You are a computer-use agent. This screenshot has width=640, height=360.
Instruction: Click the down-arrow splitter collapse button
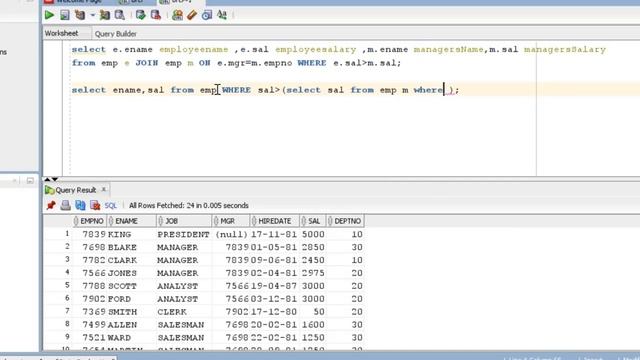[55, 179]
